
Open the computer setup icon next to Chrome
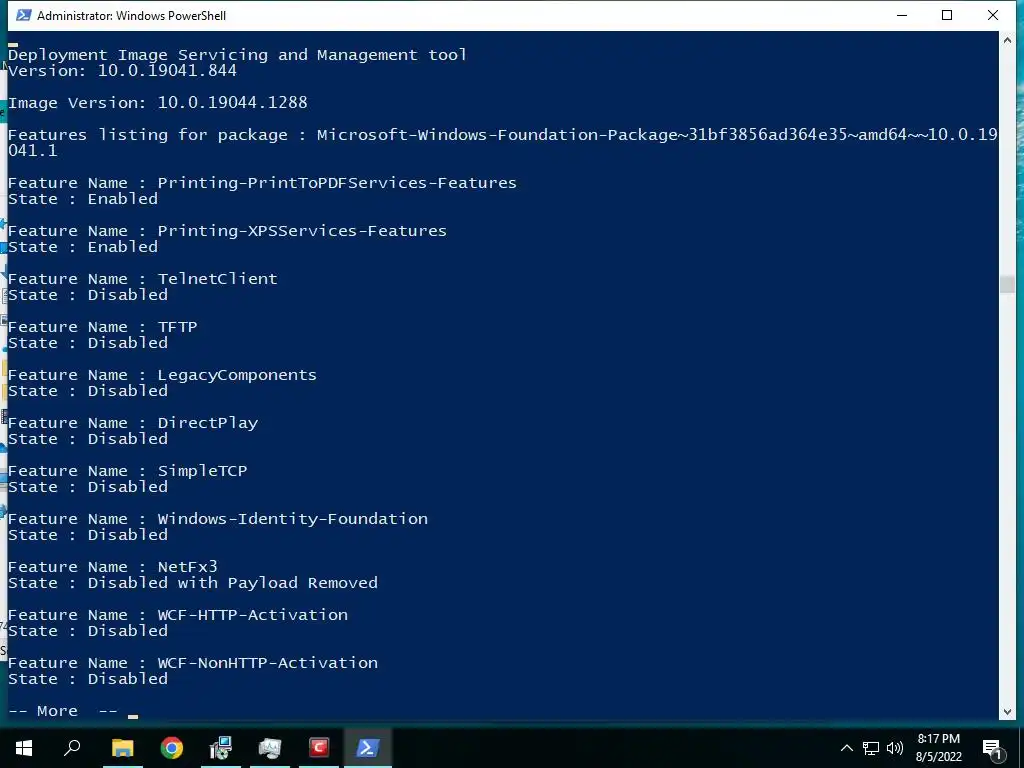tap(221, 748)
